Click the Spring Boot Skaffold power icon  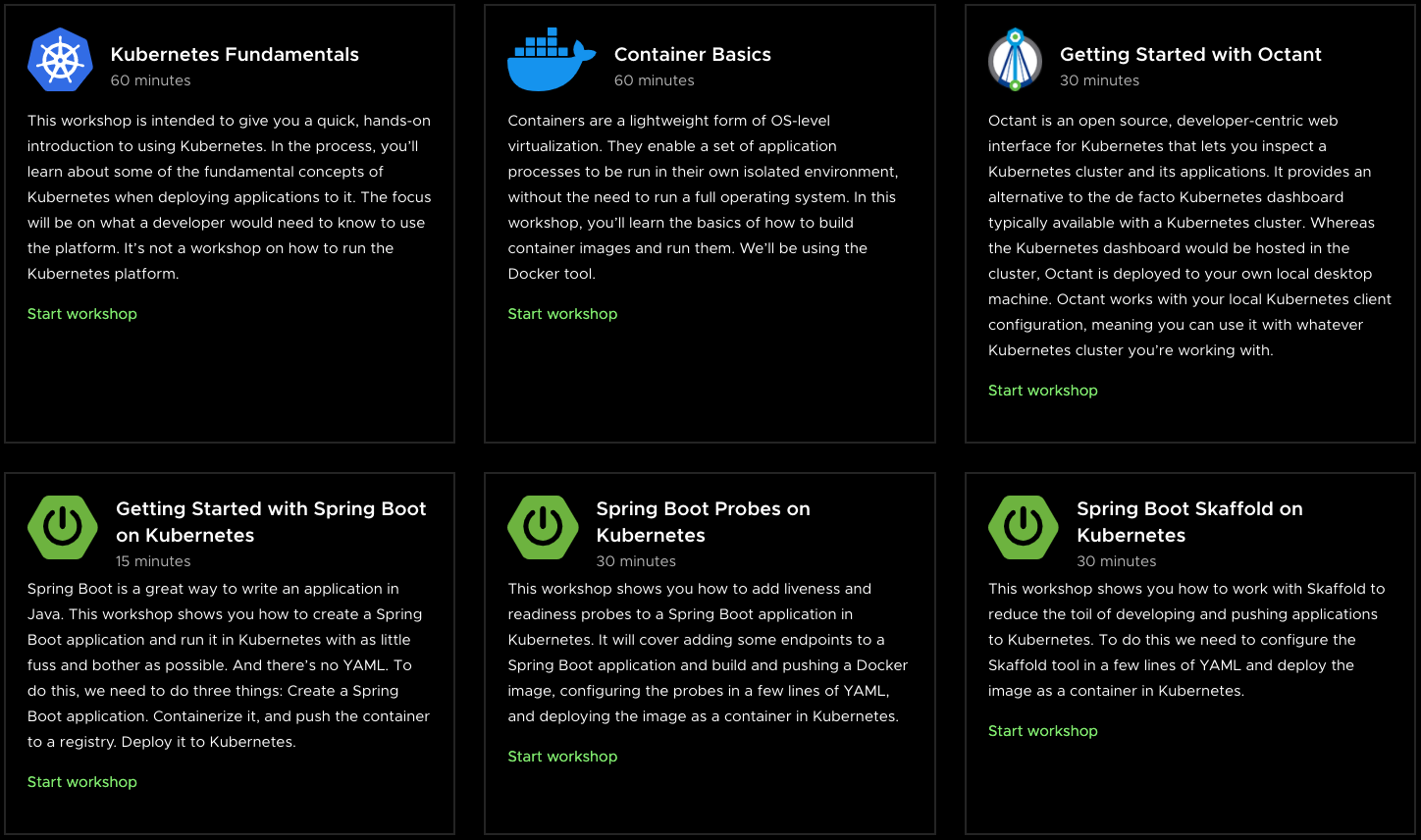click(x=1023, y=527)
